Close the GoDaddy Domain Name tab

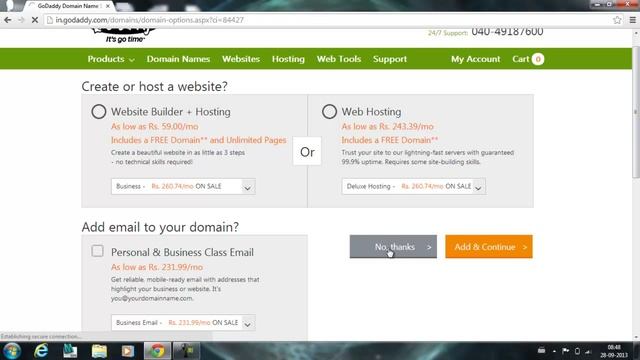coord(108,6)
